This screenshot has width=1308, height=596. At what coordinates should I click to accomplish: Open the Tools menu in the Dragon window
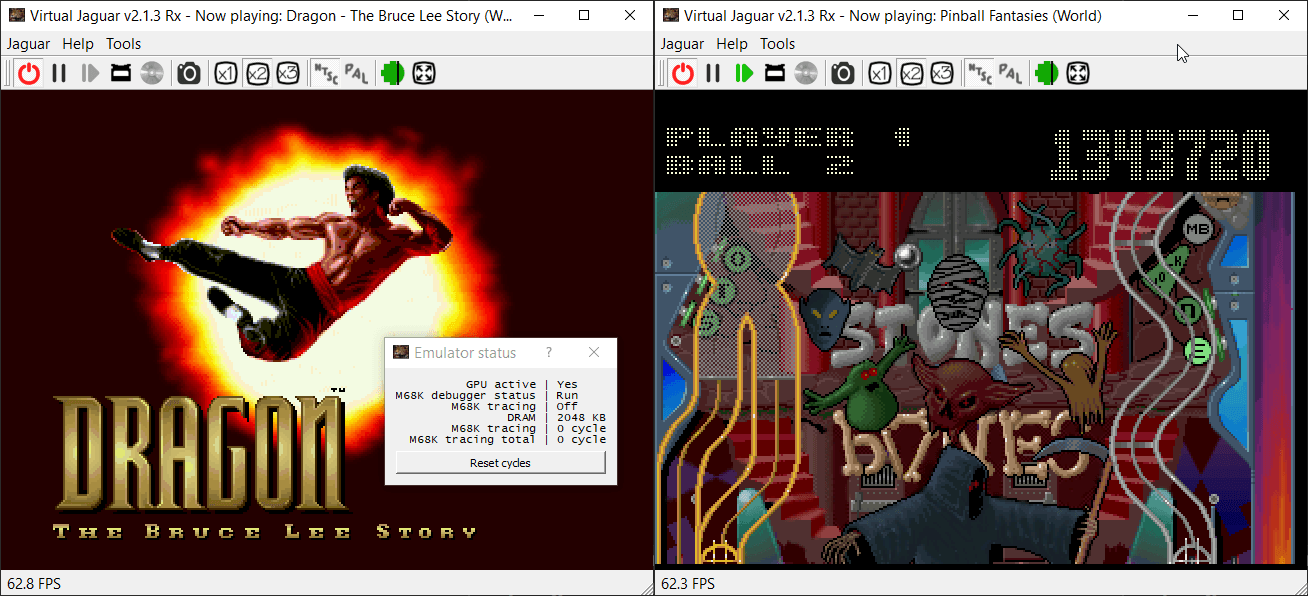[x=124, y=44]
